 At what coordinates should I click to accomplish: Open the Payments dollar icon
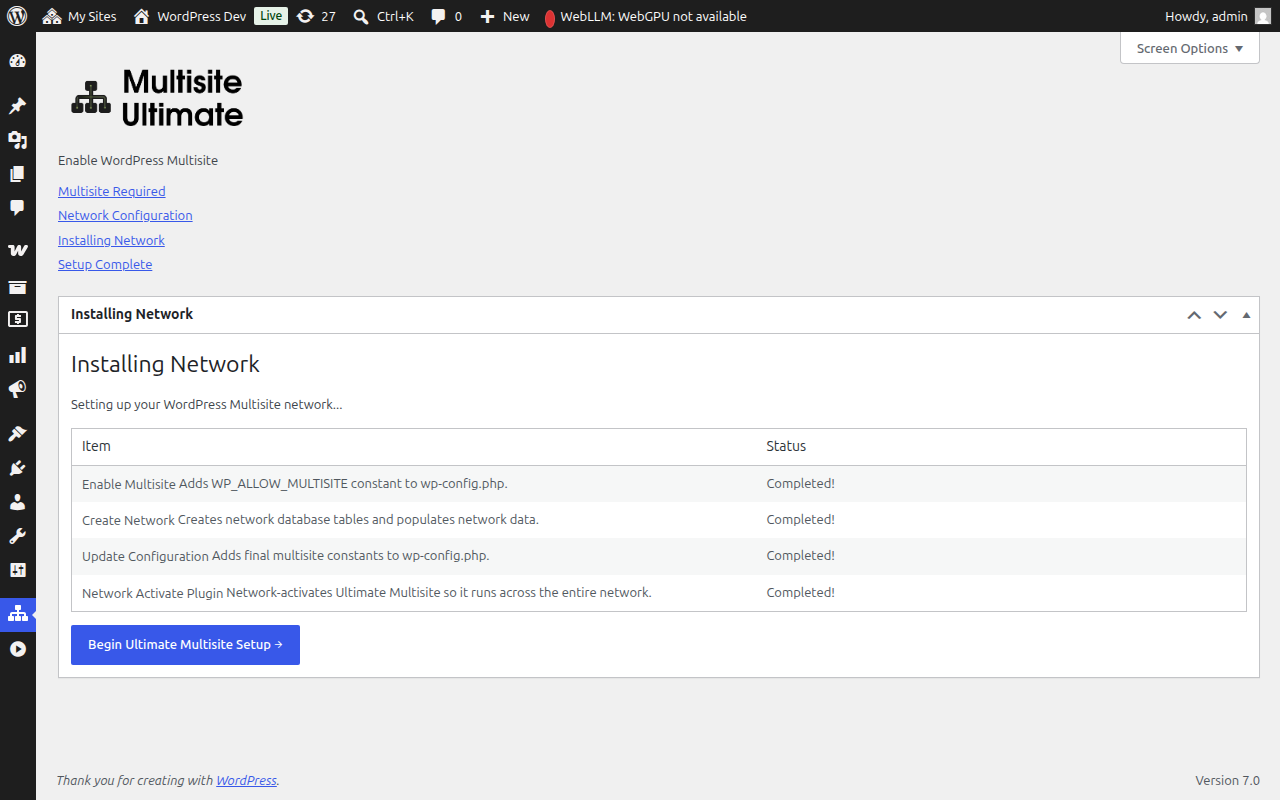coord(17,320)
